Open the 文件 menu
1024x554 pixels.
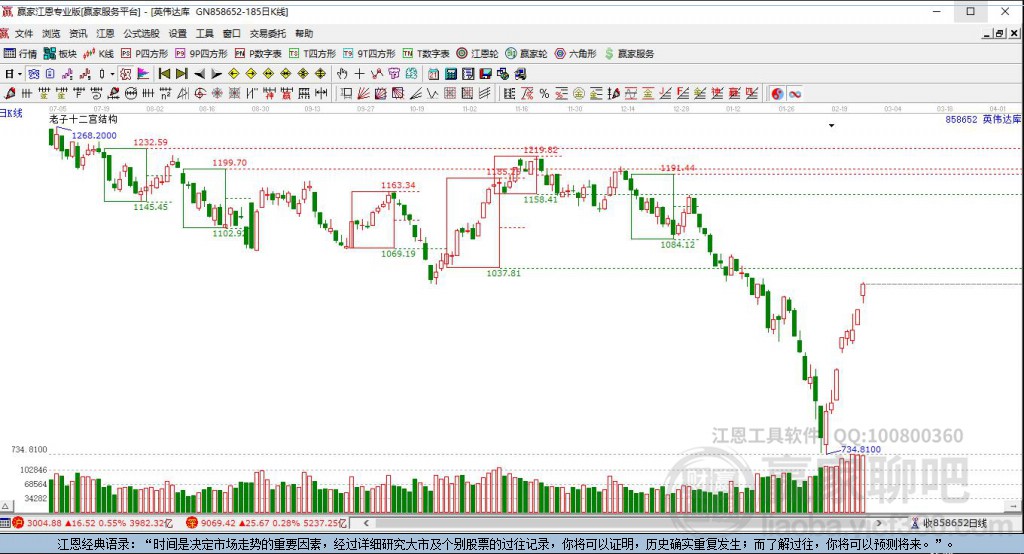coord(24,33)
